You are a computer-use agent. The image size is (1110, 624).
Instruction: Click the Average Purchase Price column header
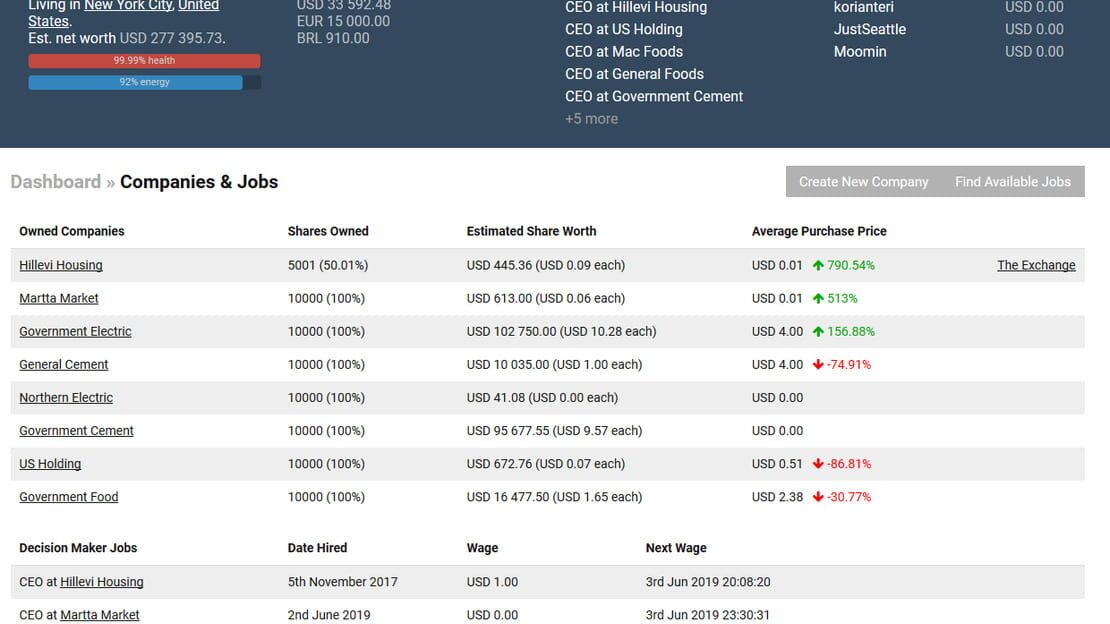819,231
